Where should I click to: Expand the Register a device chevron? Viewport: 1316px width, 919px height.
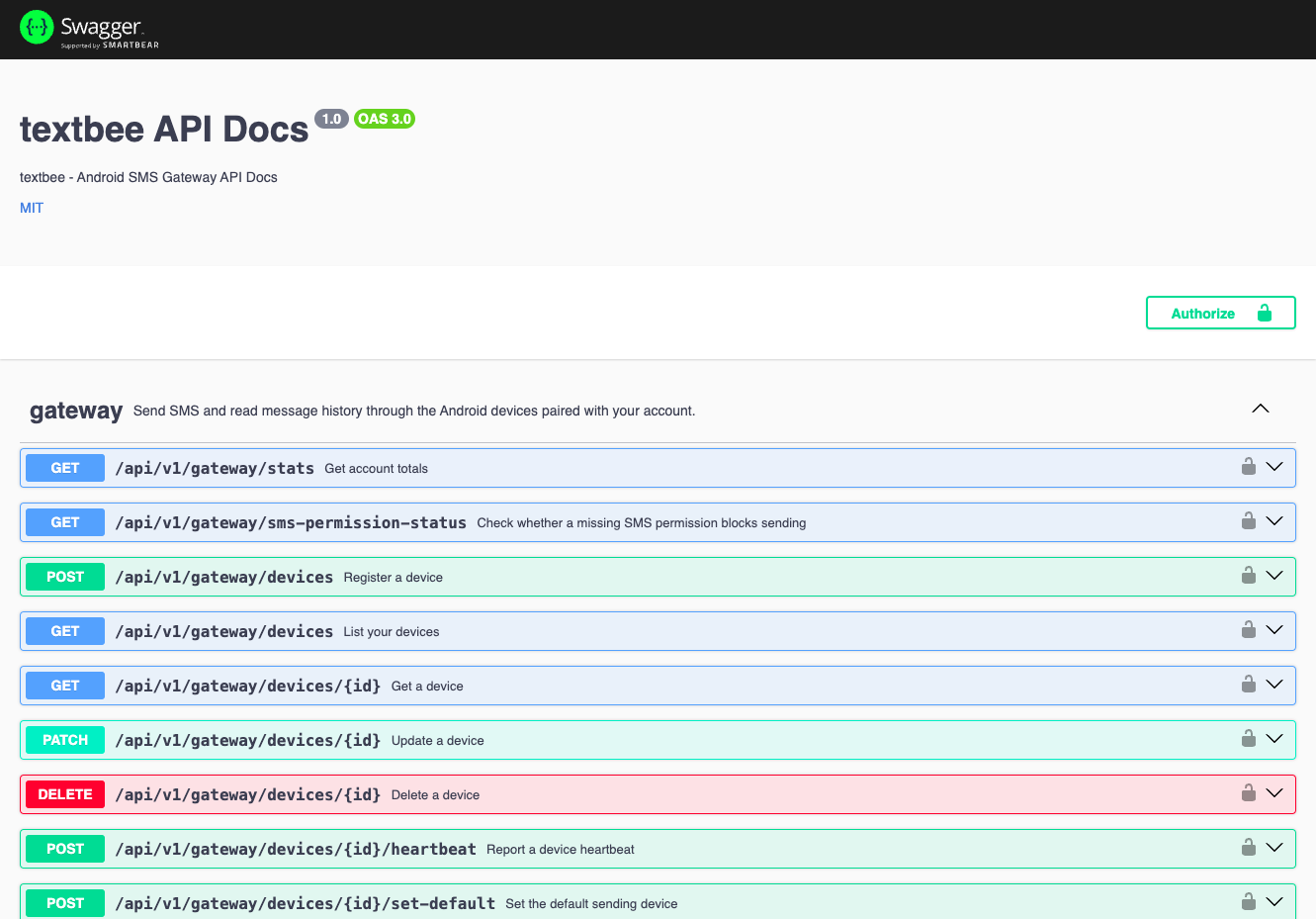click(1274, 576)
